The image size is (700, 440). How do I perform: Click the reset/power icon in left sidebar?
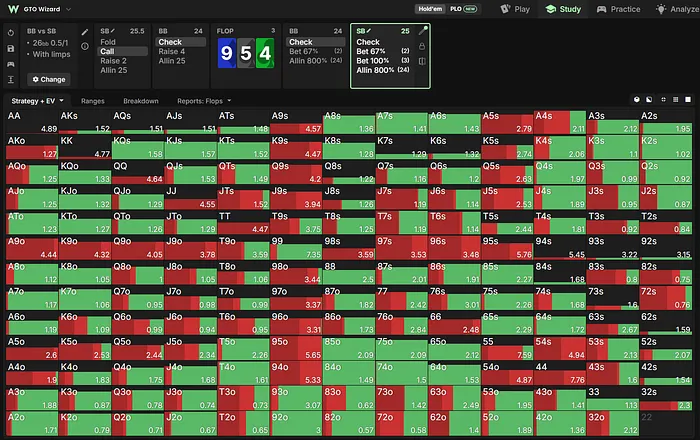[x=11, y=33]
